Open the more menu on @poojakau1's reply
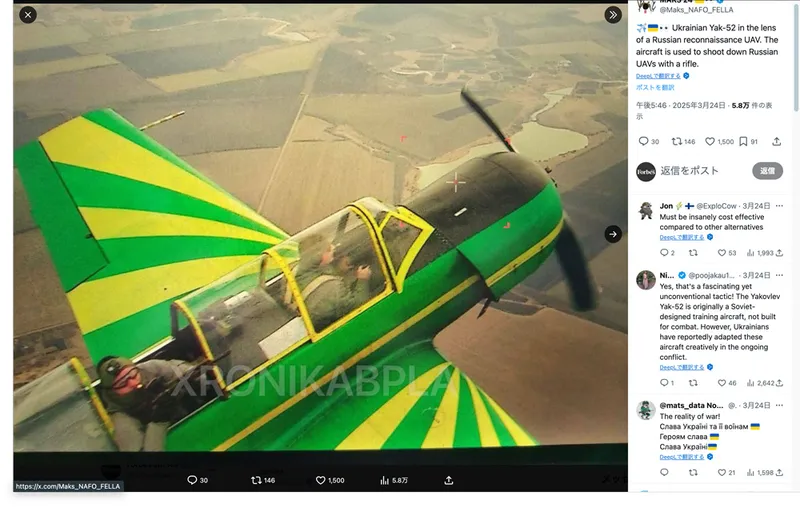 tap(779, 275)
